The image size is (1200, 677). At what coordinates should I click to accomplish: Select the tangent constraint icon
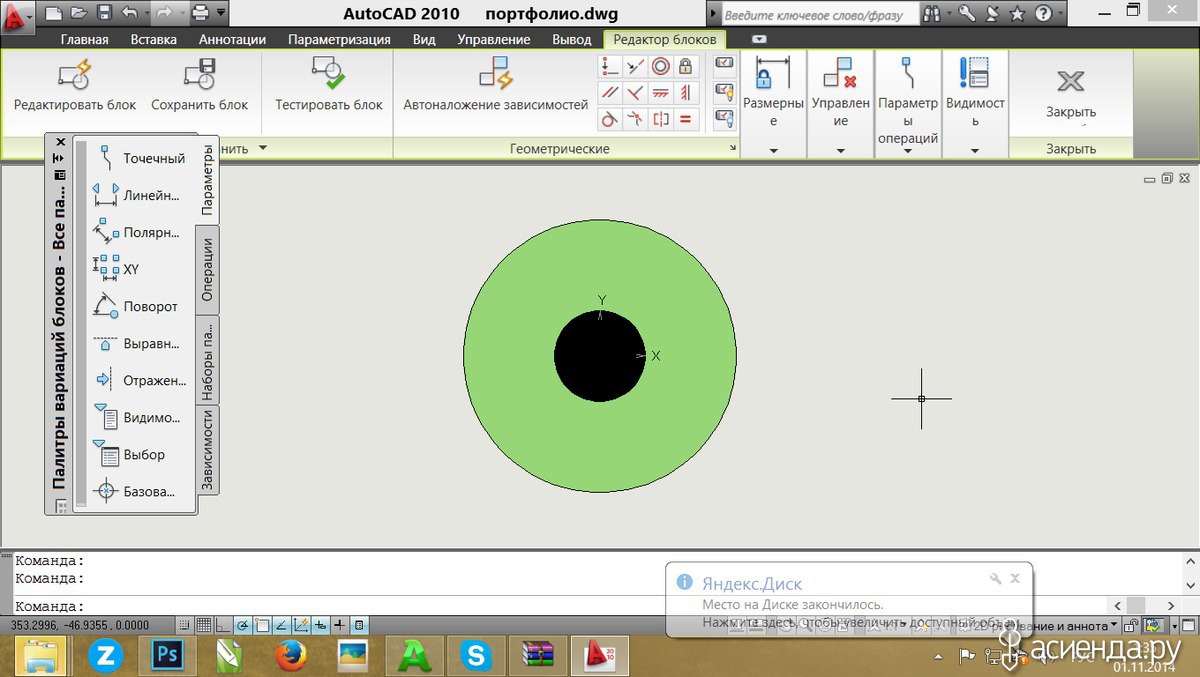point(610,120)
